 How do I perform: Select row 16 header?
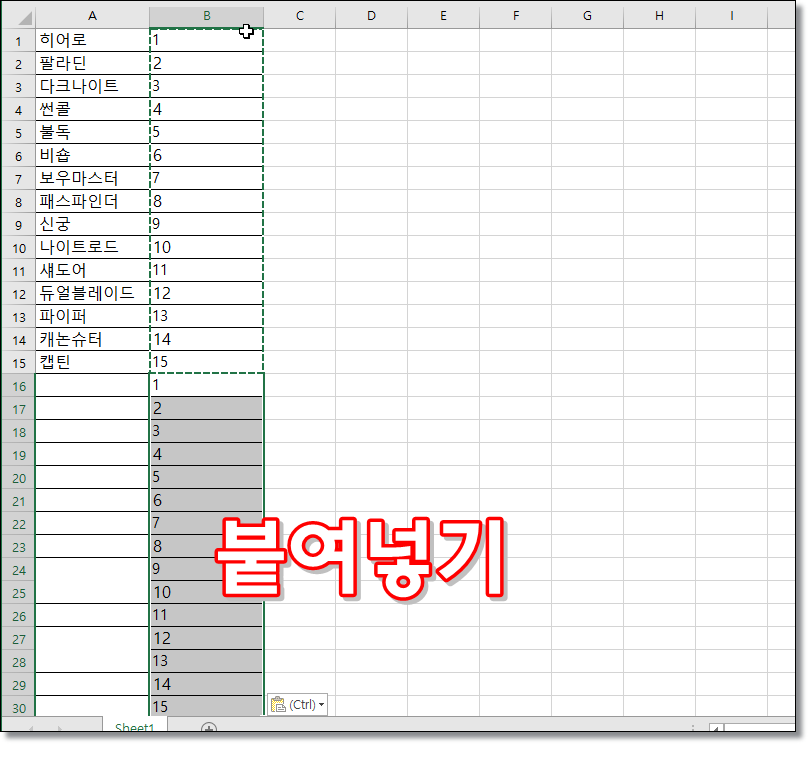pos(19,385)
